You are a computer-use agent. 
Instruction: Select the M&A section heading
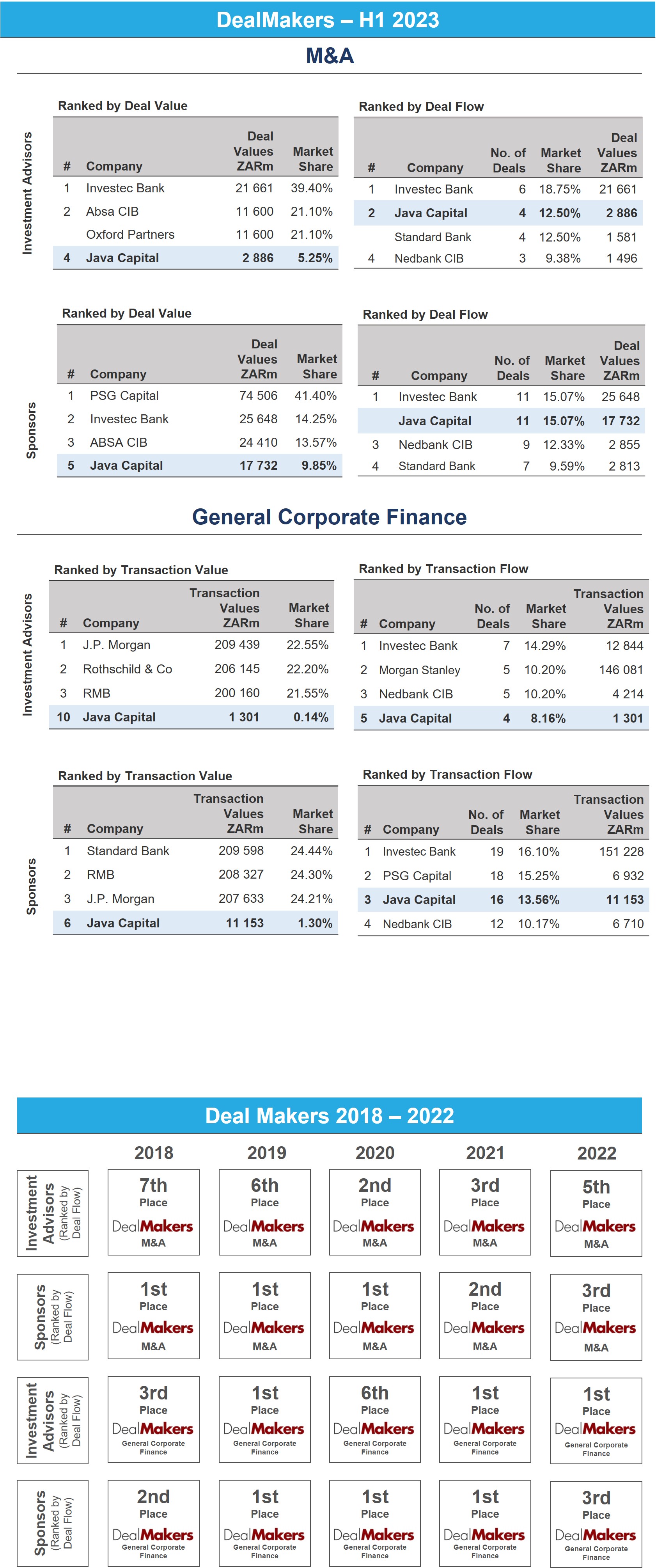click(329, 55)
